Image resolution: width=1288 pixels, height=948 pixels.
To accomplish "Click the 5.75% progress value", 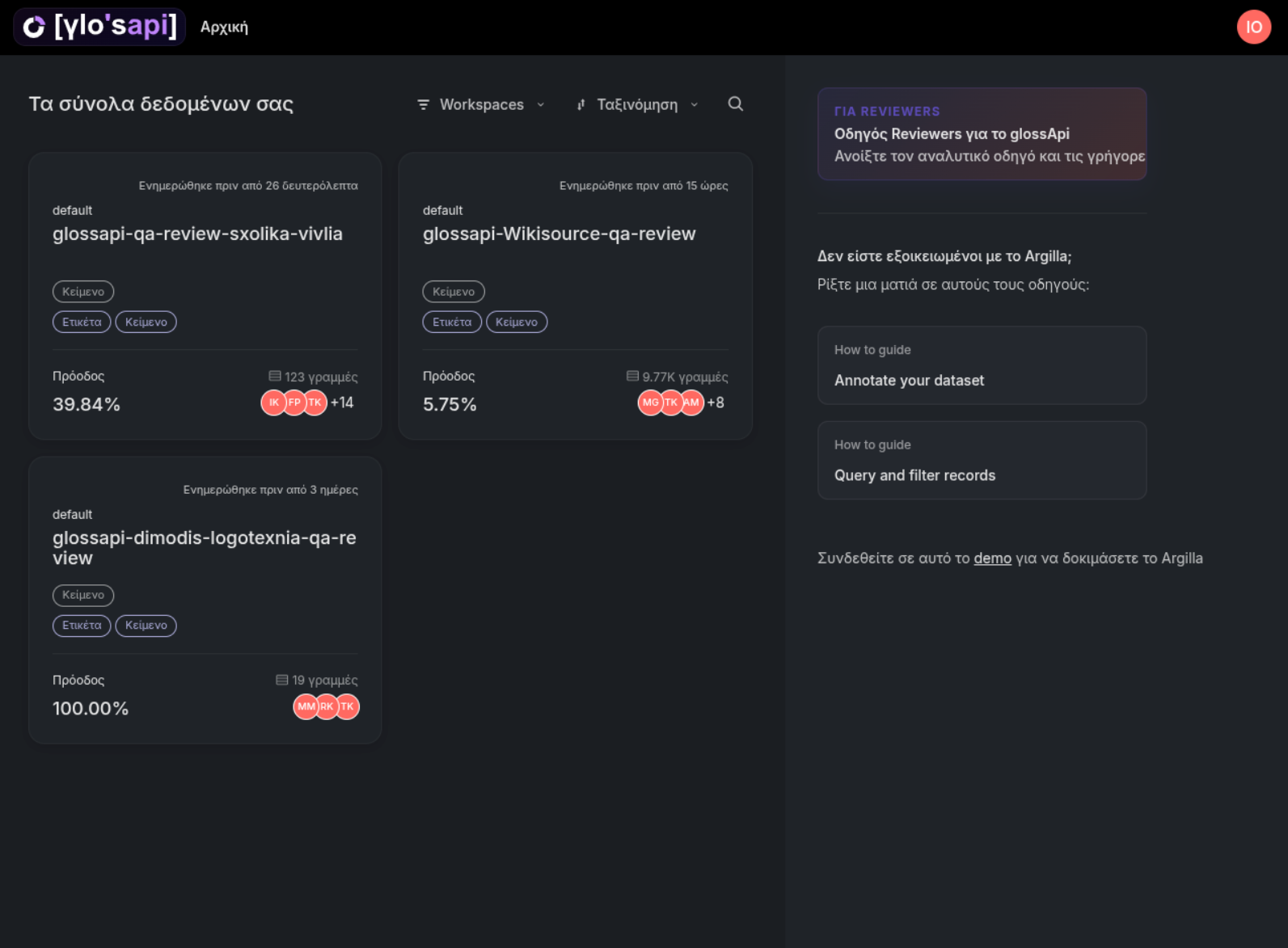I will tap(450, 405).
